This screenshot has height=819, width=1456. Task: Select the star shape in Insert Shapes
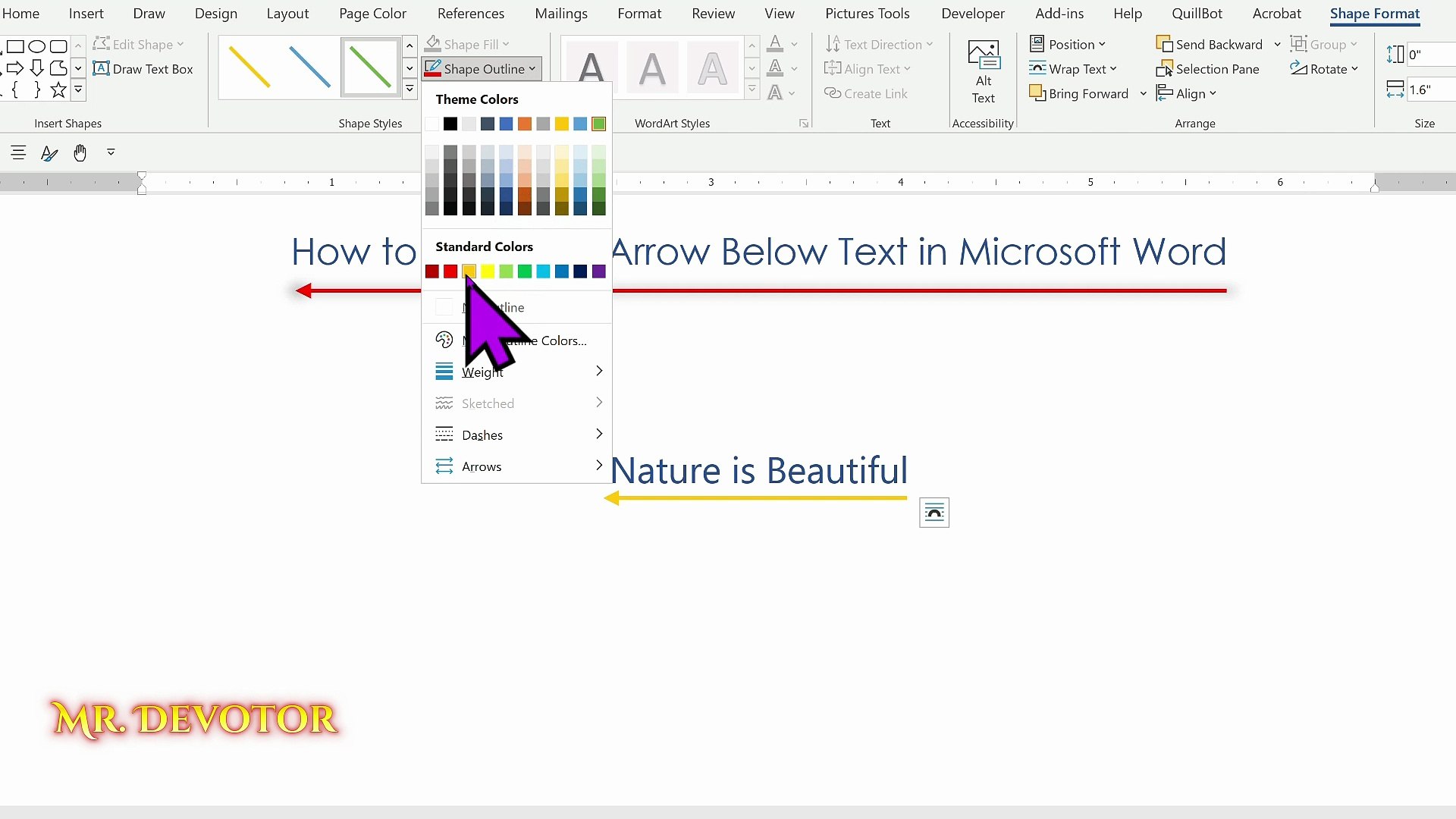click(x=58, y=90)
